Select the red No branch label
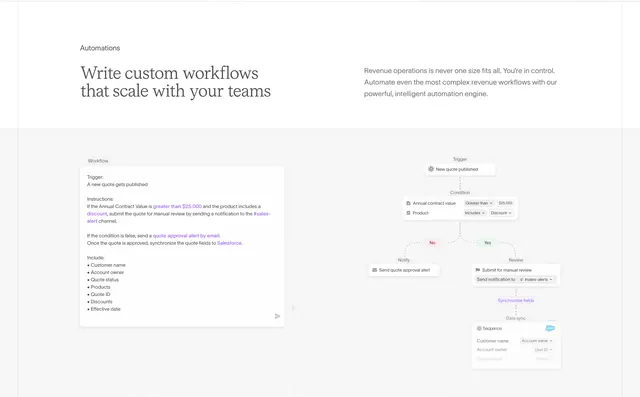The width and height of the screenshot is (640, 397). coord(432,243)
